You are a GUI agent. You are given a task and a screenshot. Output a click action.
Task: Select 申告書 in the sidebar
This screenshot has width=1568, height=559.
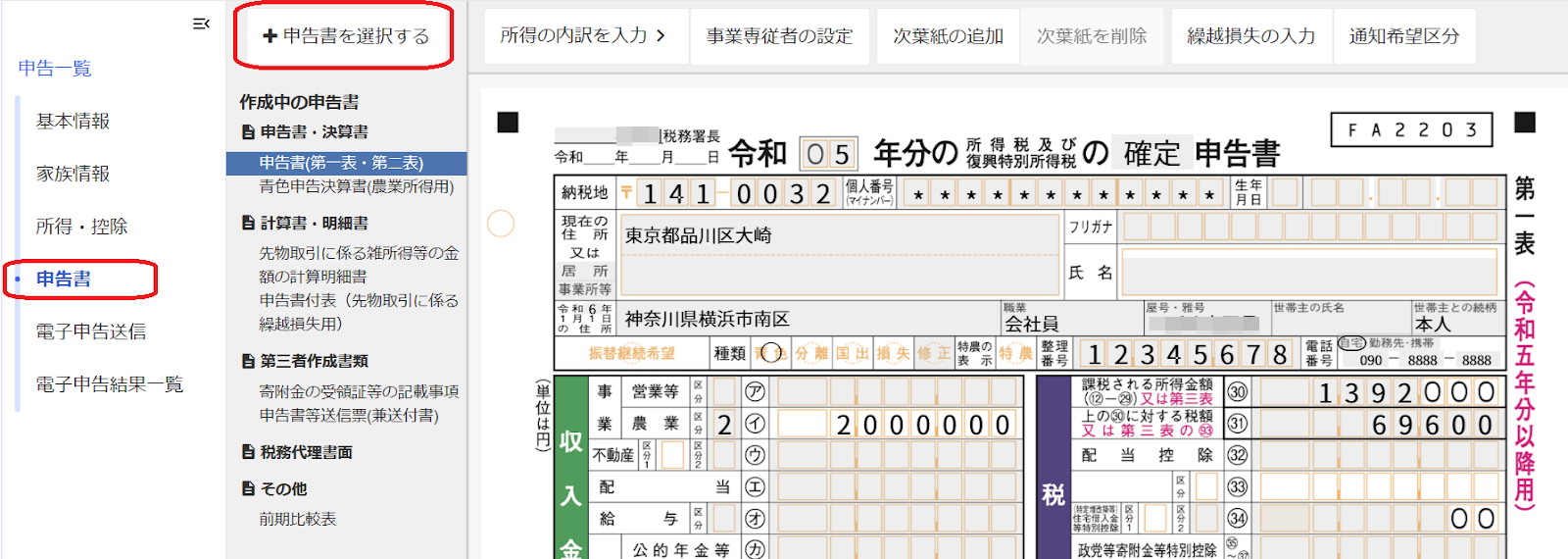point(64,279)
